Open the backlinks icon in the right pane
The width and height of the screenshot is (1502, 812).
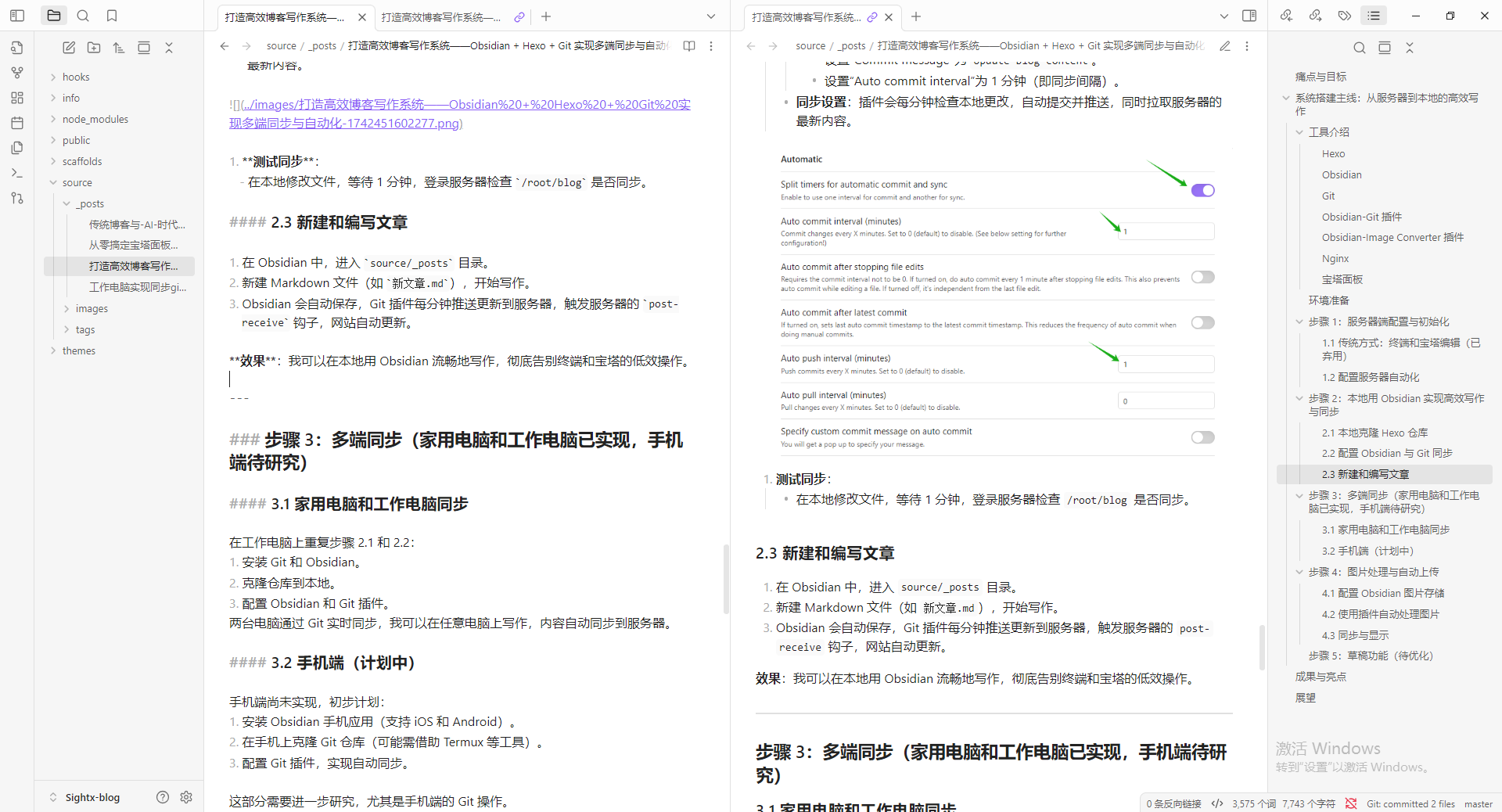click(x=1285, y=15)
